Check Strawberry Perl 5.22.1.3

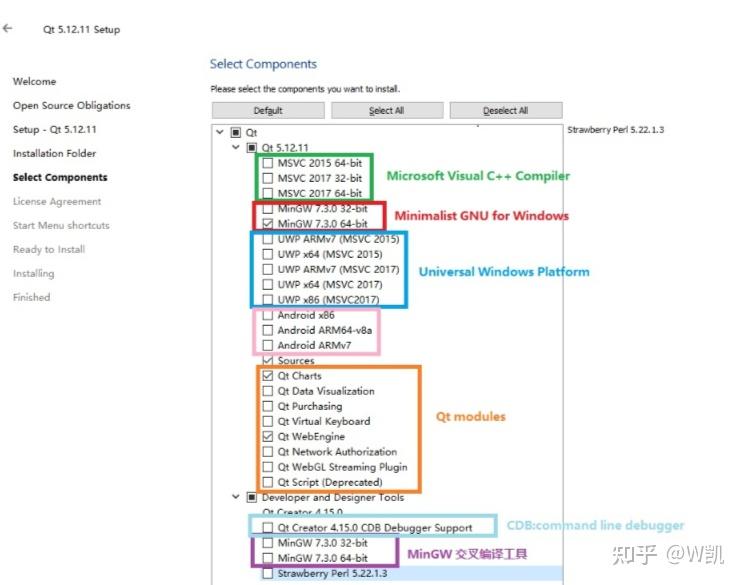[268, 573]
